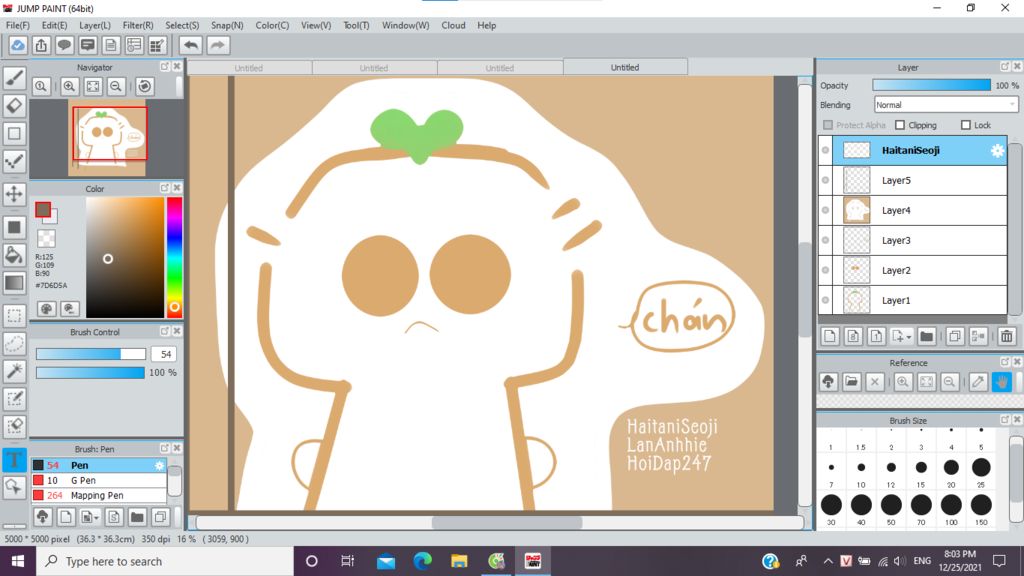Click the brush size slider in Brush Control
This screenshot has height=576, width=1024.
91,354
